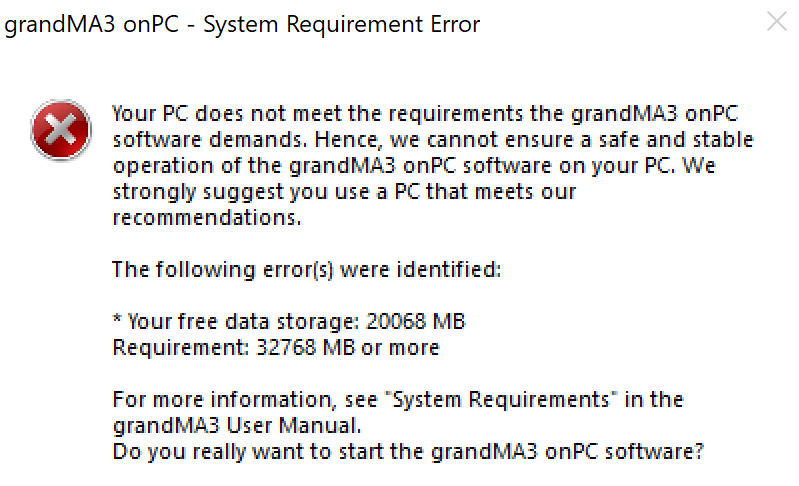
Task: Click the "grandMA3 User Manual." text
Action: coord(224,426)
